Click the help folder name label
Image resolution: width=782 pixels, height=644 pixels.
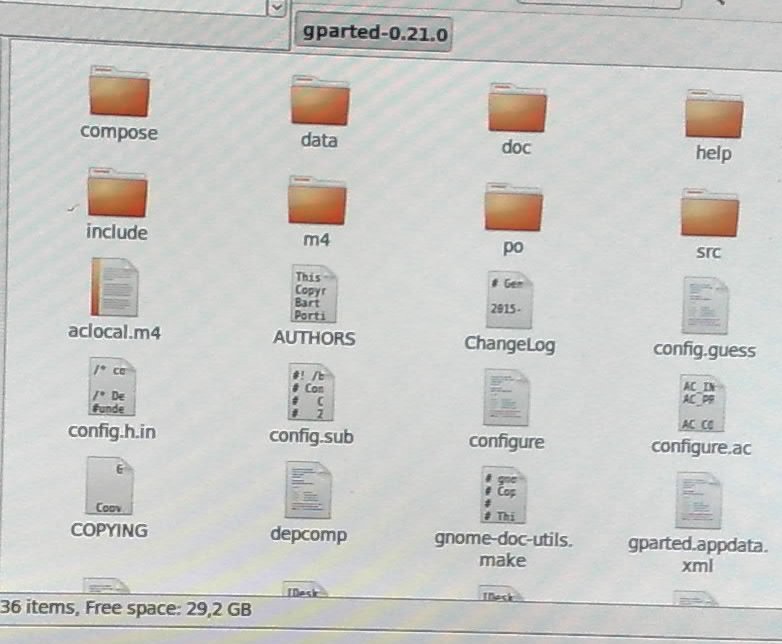(x=714, y=153)
